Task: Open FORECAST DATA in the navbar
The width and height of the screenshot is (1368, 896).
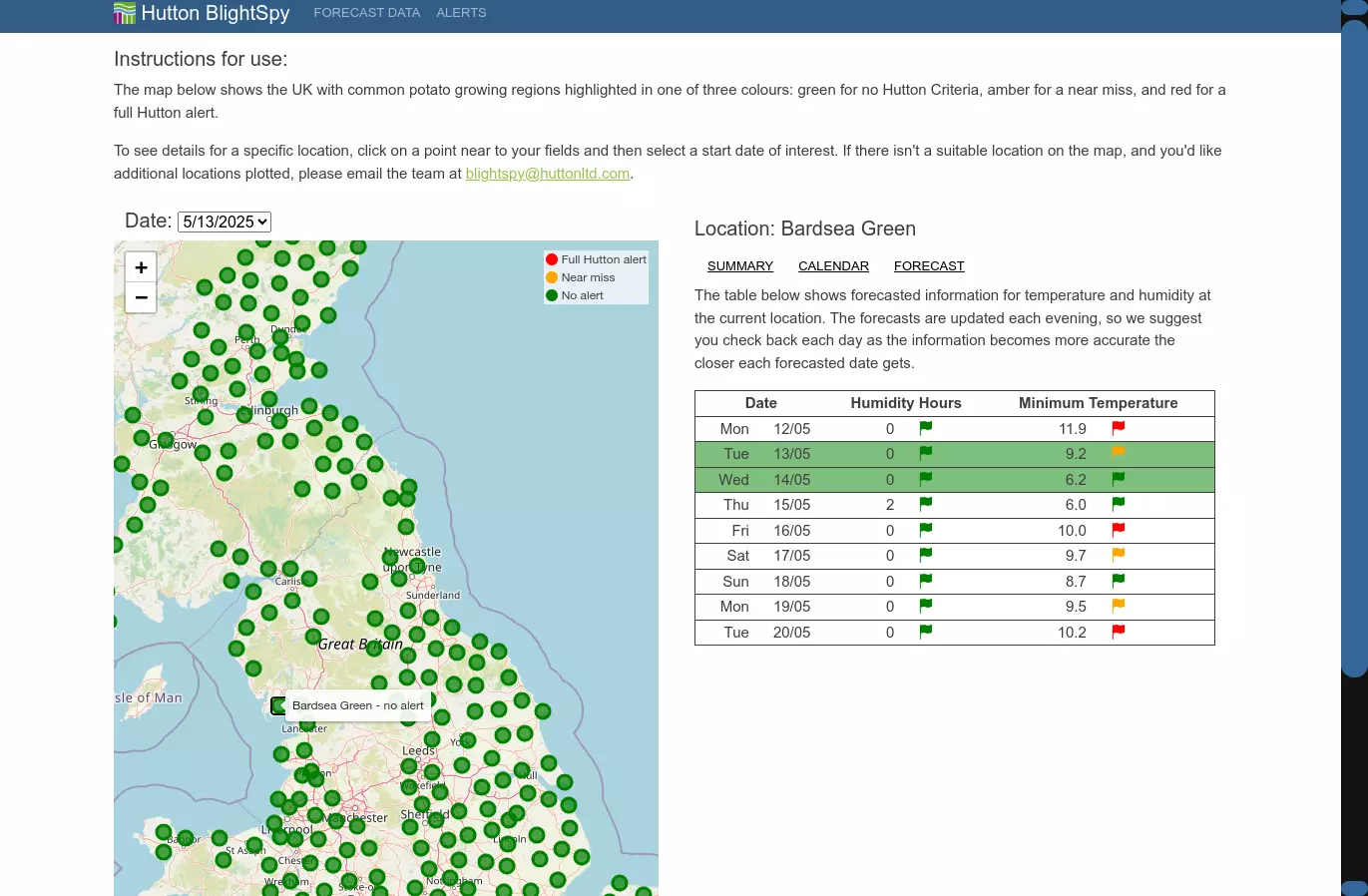Action: point(366,13)
